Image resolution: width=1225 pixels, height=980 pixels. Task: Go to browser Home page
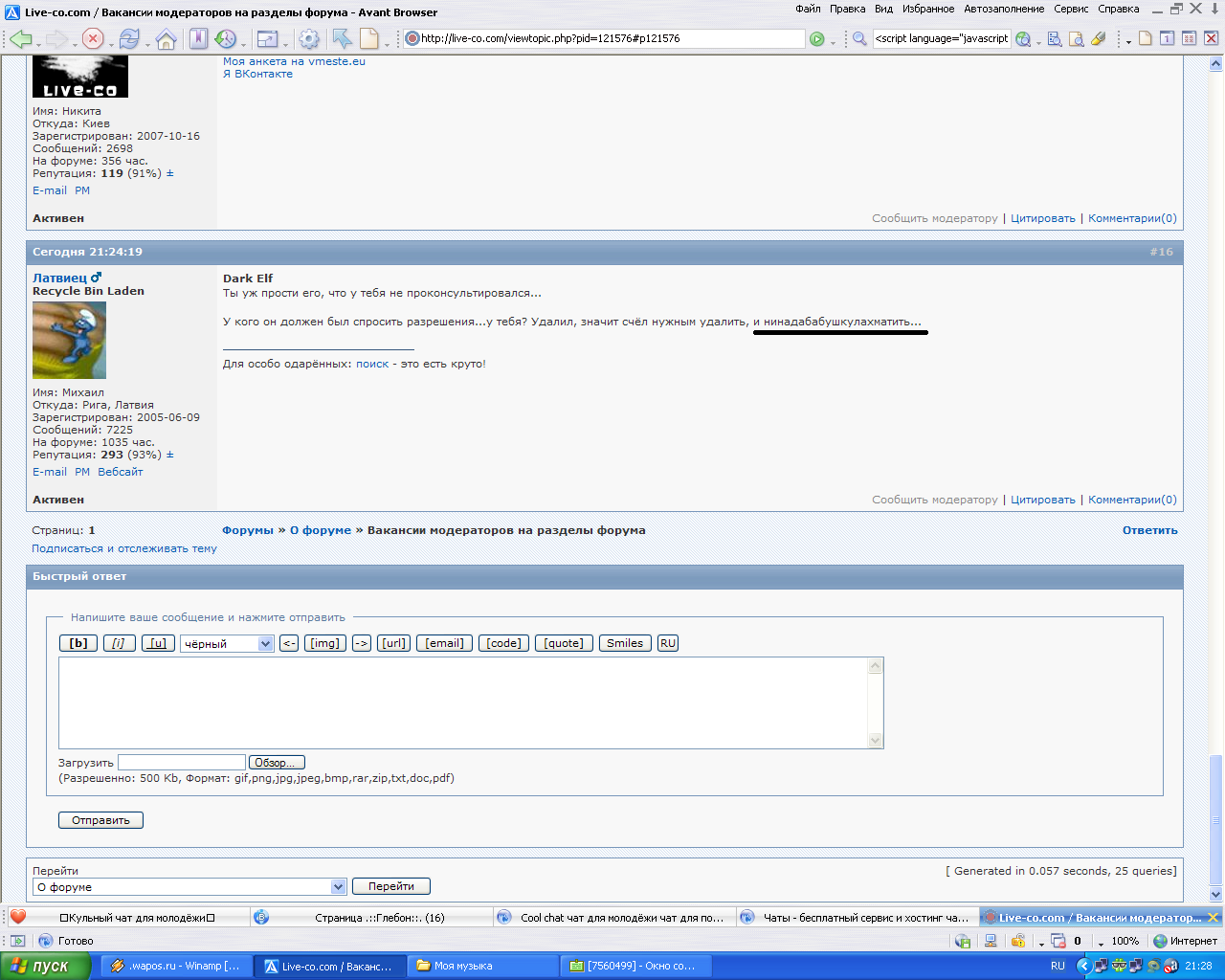166,39
